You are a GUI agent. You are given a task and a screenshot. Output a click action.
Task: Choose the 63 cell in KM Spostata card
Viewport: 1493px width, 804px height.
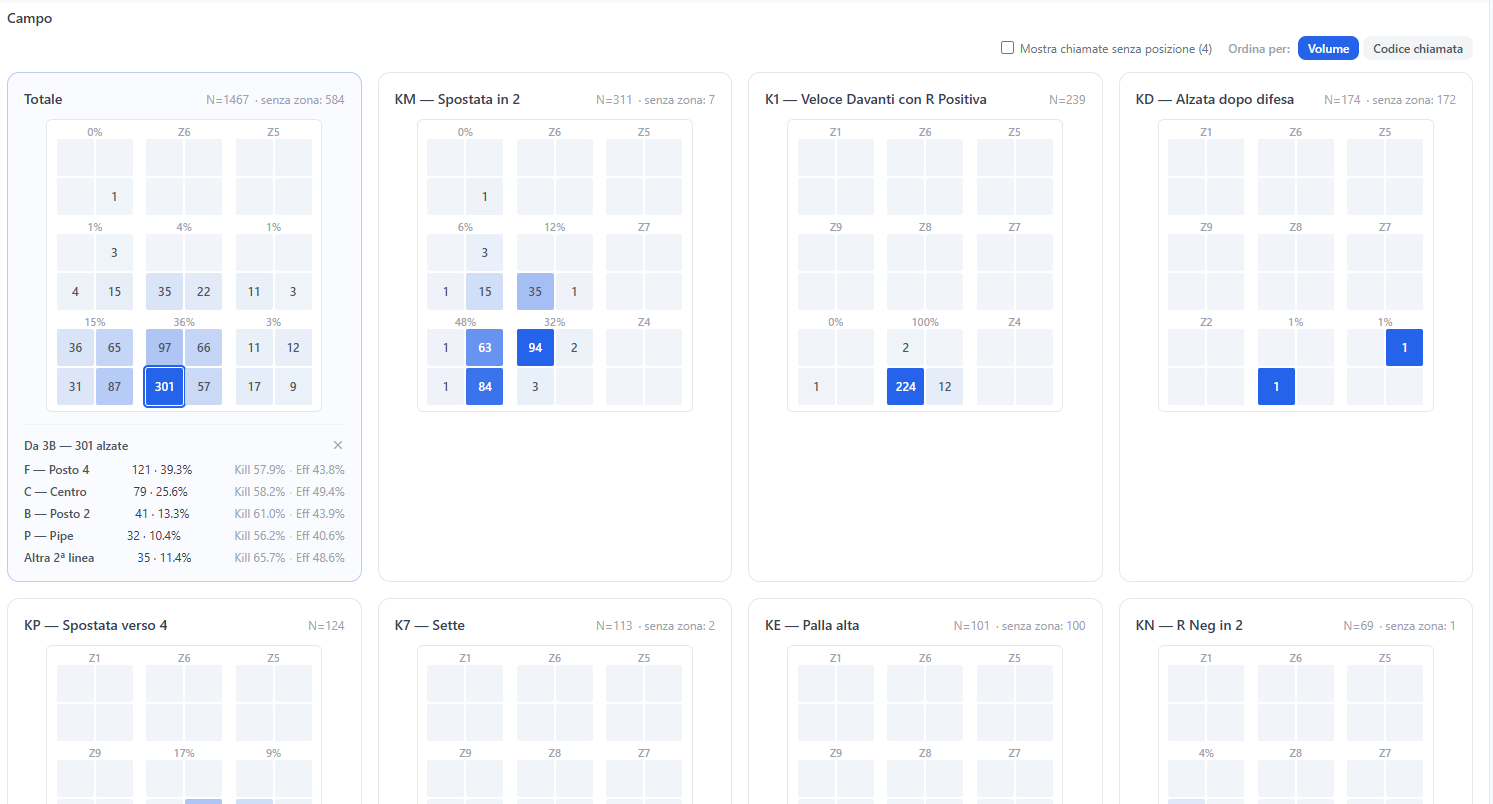click(485, 347)
